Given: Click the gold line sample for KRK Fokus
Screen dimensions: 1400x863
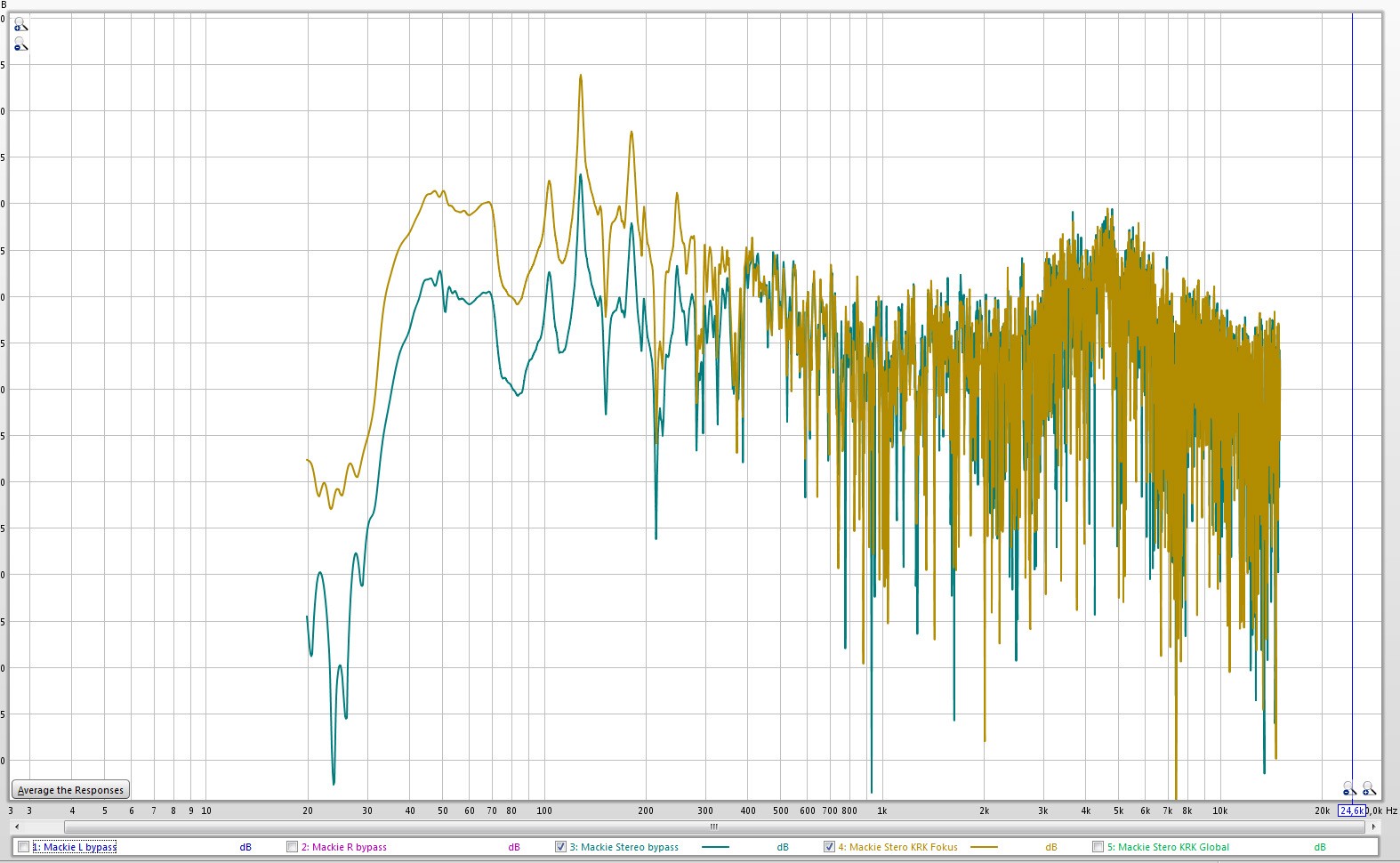Looking at the screenshot, I should [x=983, y=847].
